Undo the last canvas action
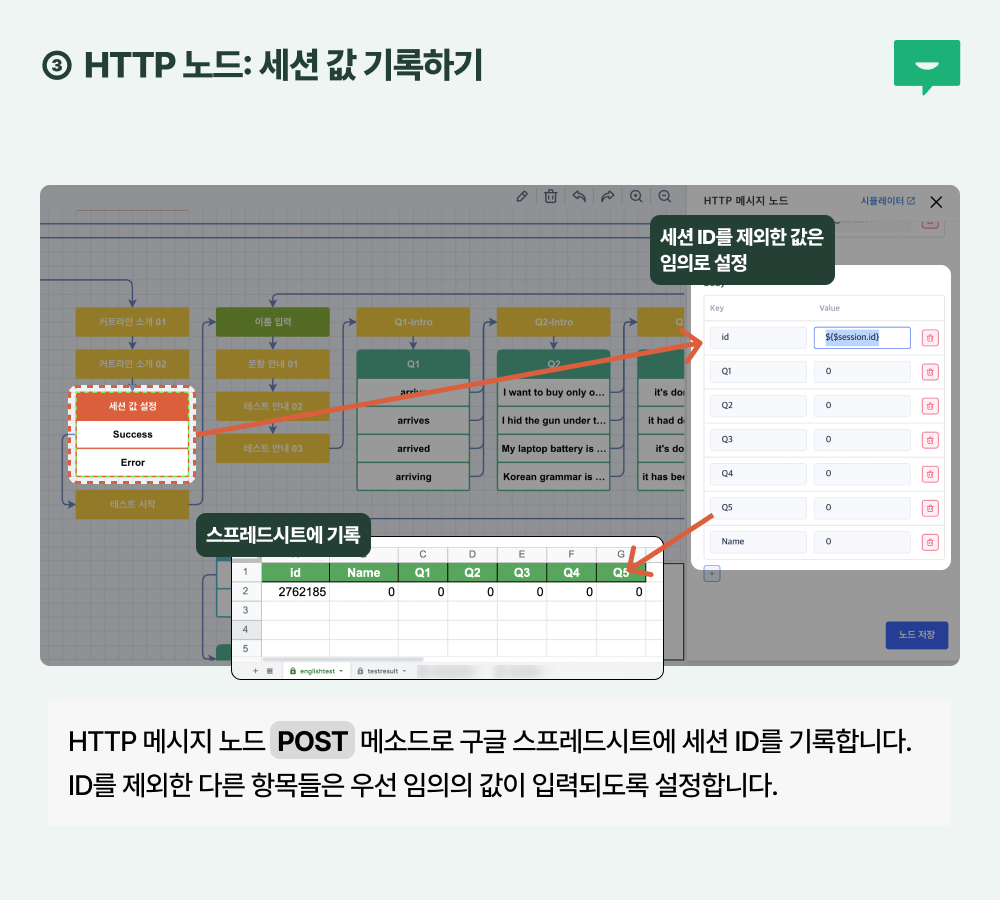 [579, 196]
